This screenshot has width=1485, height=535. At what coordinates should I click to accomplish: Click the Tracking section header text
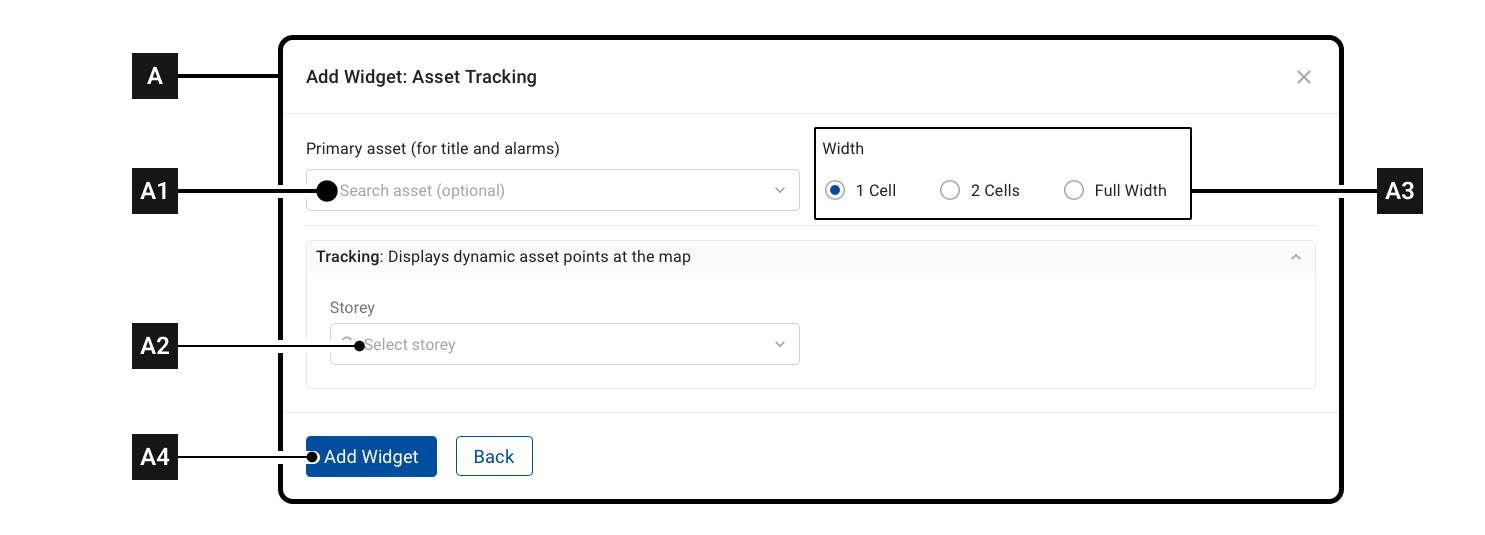click(503, 257)
